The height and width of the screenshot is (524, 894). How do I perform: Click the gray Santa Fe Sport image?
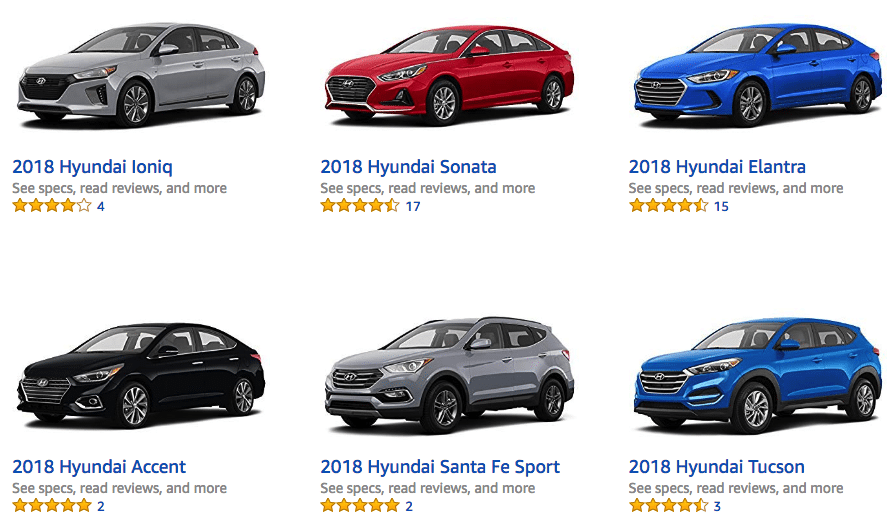coord(449,375)
